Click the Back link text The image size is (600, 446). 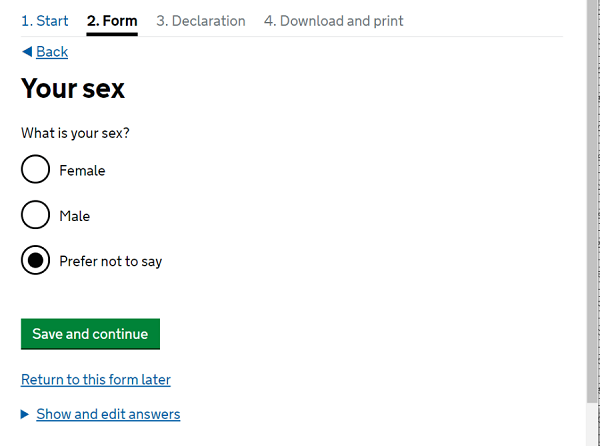pyautogui.click(x=52, y=52)
